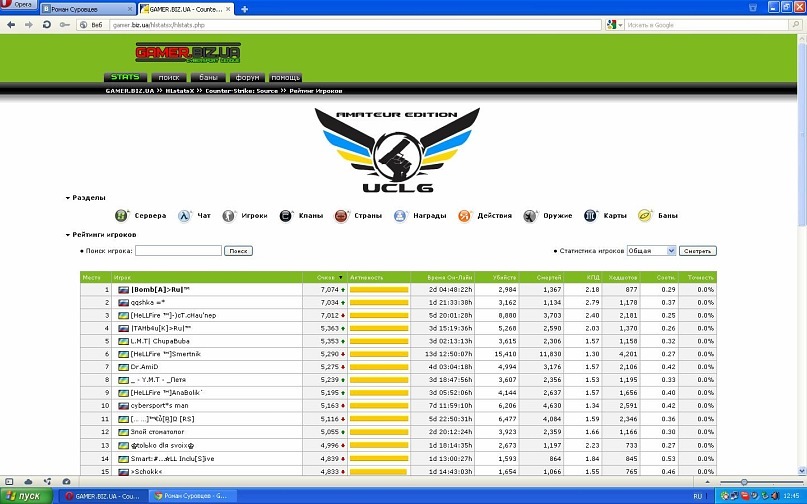Open the Награды section icon
Viewport: 807px width, 504px height.
pos(400,216)
